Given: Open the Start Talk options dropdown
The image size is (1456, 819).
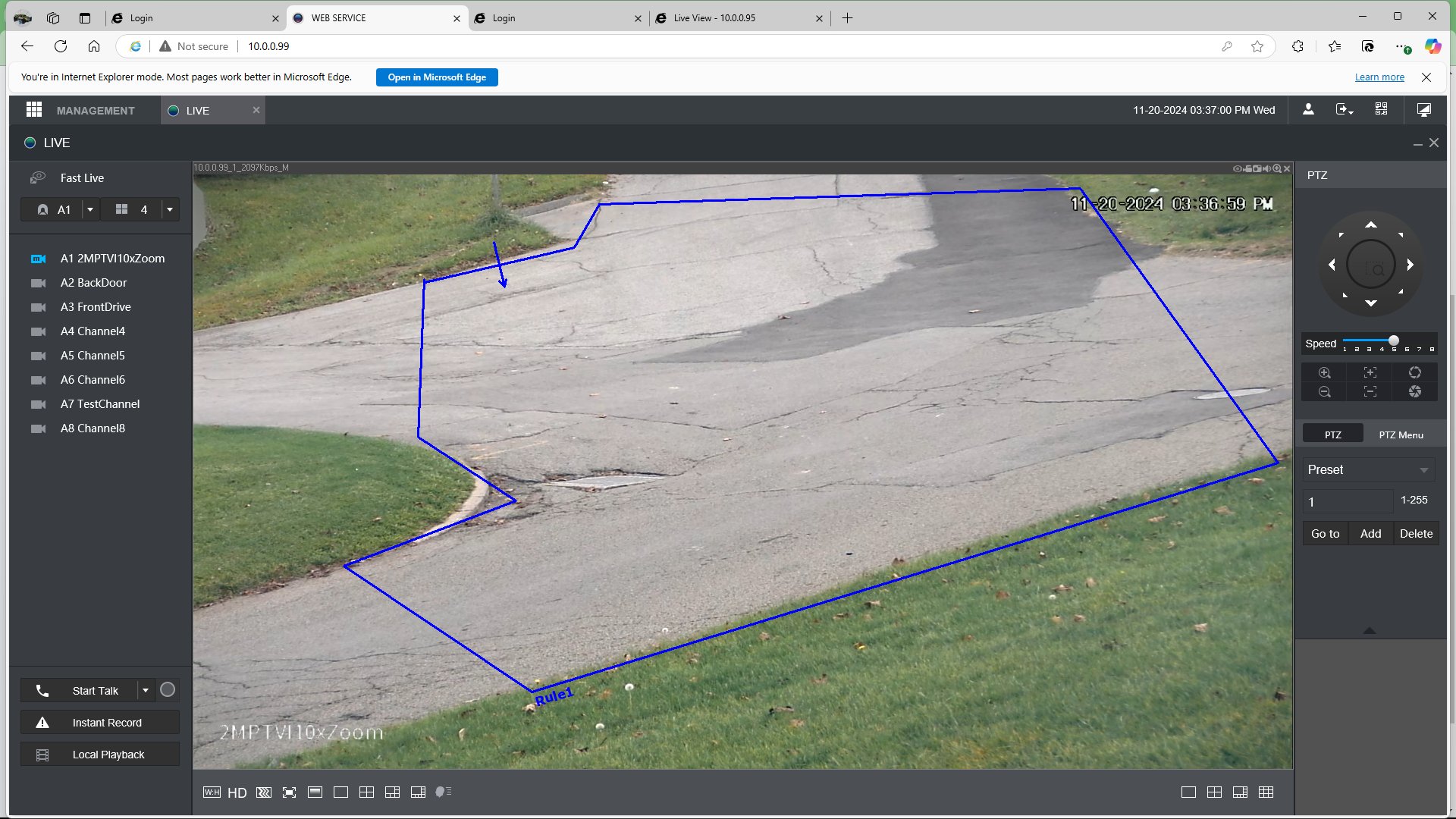Looking at the screenshot, I should coord(146,690).
